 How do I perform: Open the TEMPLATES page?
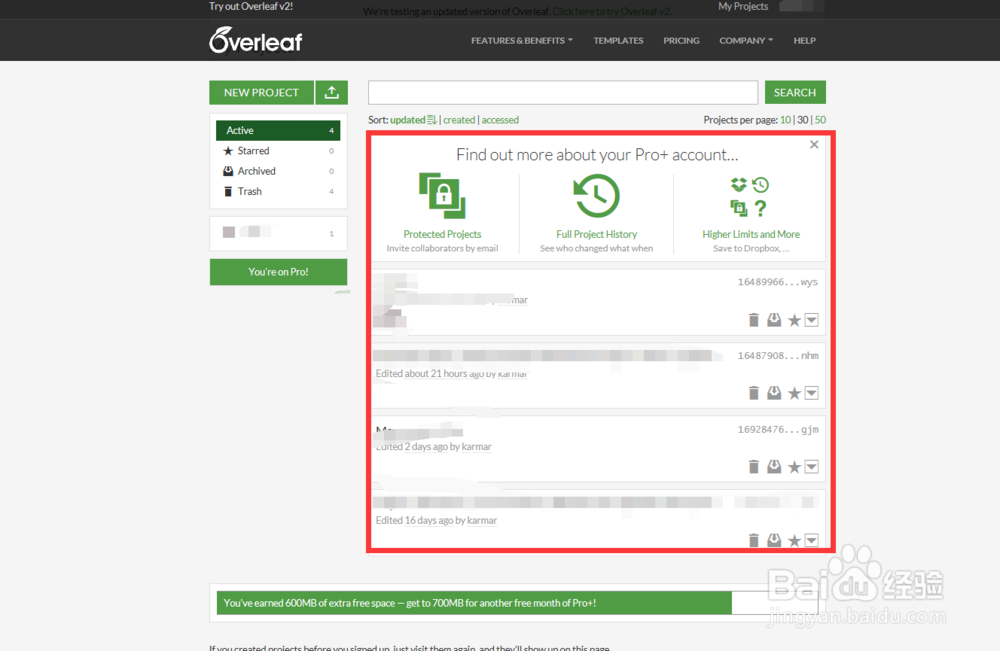[618, 40]
